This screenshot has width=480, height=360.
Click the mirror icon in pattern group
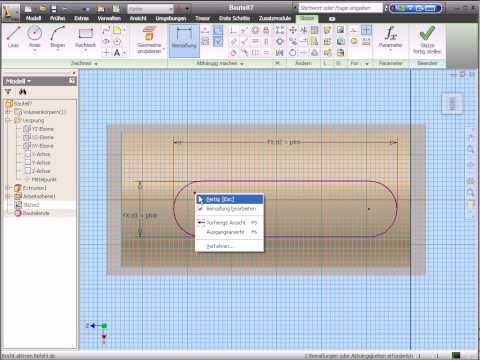(279, 53)
